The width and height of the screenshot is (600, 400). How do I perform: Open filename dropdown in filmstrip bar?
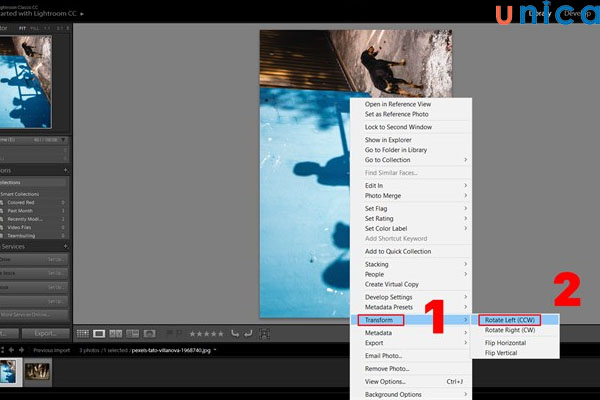click(214, 351)
